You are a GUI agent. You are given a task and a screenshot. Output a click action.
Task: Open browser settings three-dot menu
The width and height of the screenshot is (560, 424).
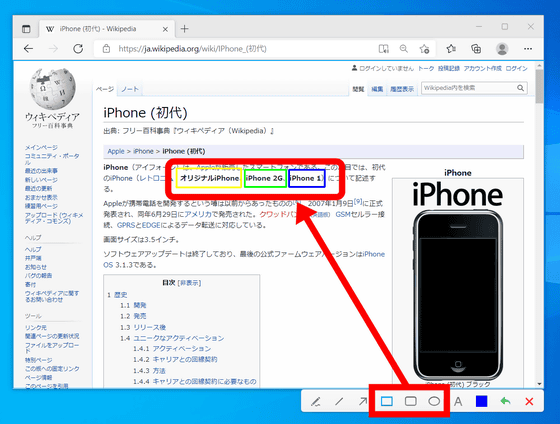(528, 49)
